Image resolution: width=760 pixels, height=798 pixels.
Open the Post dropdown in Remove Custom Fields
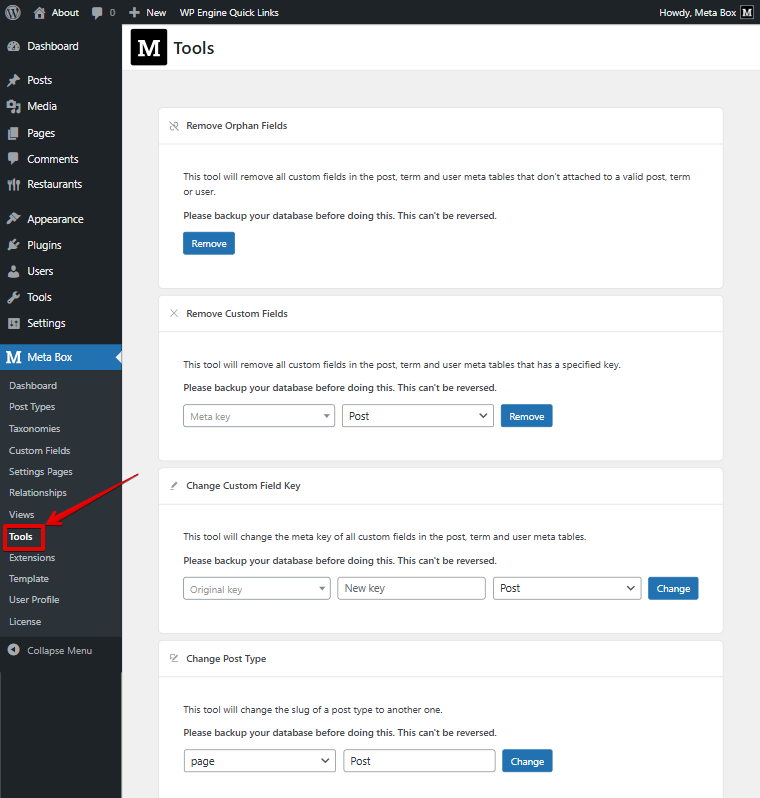coord(418,416)
